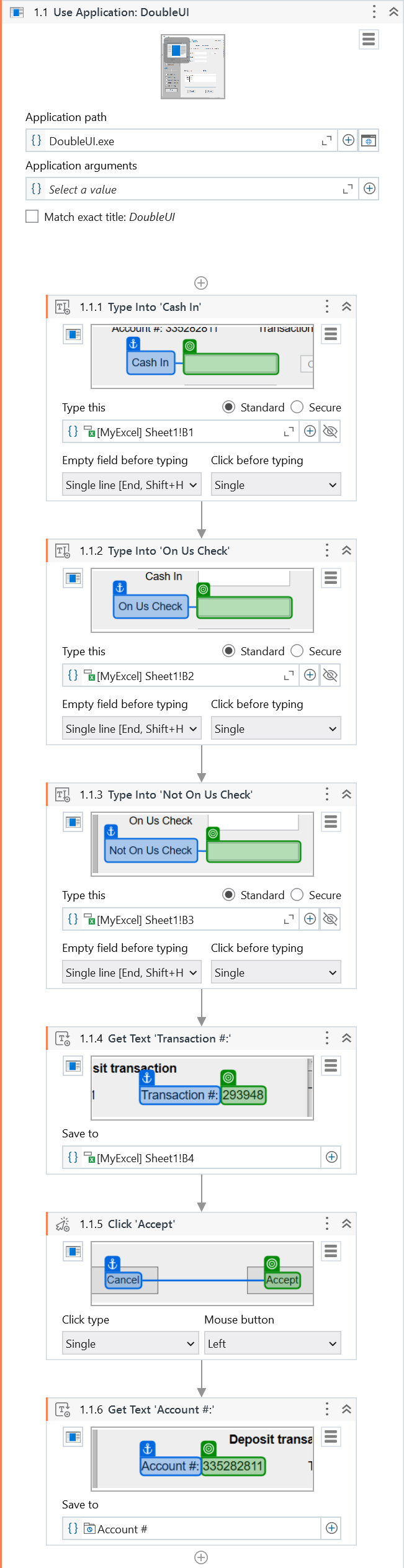Screen dimensions: 404x1568
Task: Open hamburger menu on Use Application screenshot
Action: point(369,40)
